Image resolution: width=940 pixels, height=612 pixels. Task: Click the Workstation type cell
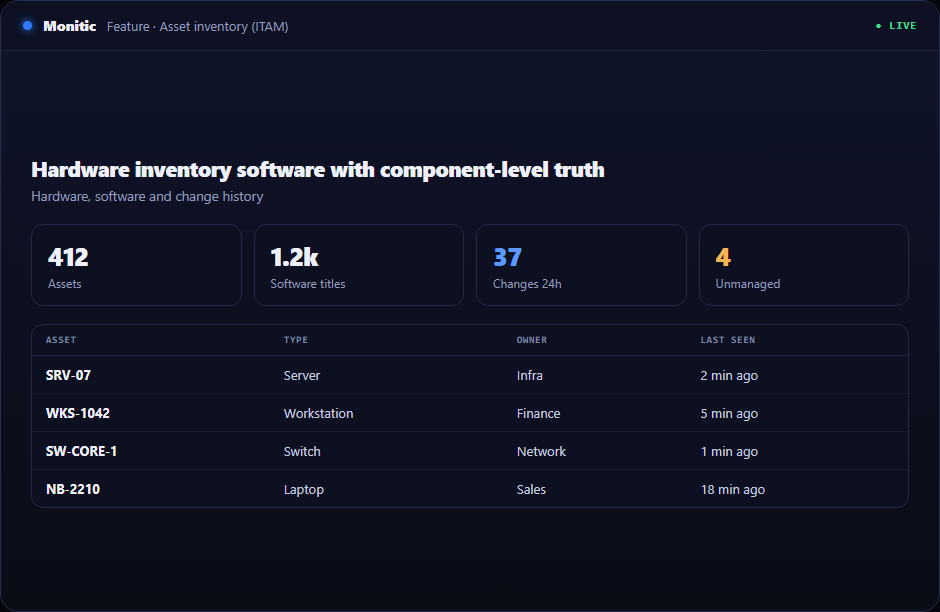(x=318, y=413)
